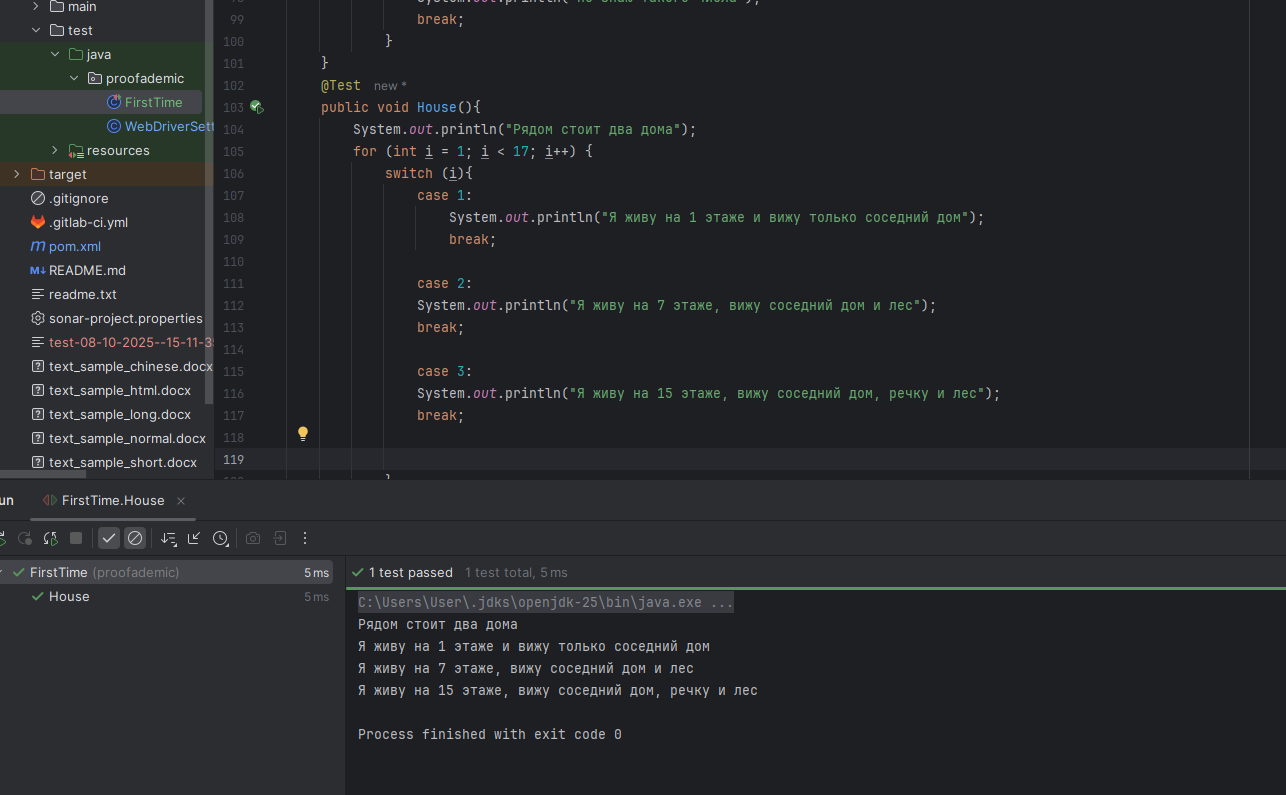
Task: Expand the resources folder
Action: click(55, 150)
